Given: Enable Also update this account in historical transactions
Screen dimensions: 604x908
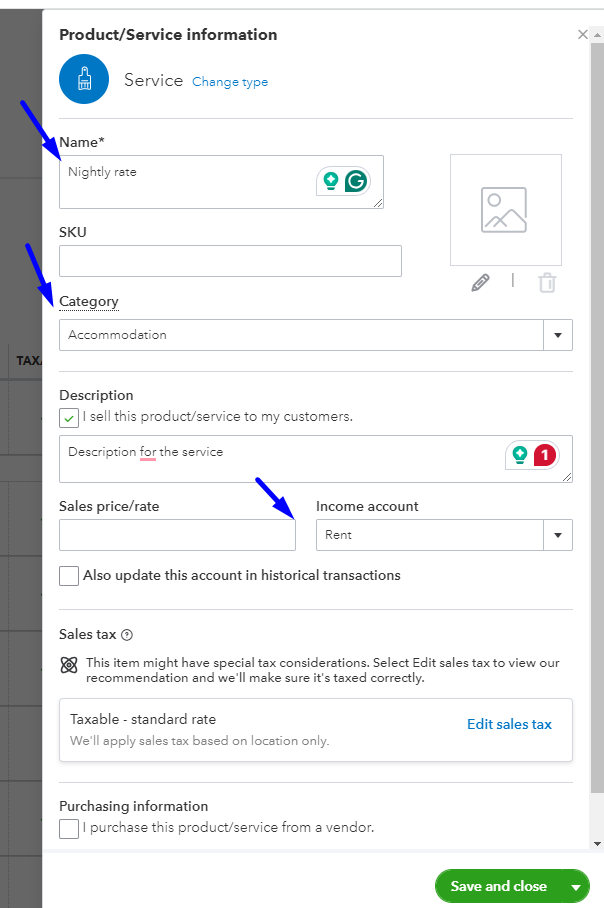Looking at the screenshot, I should point(69,576).
